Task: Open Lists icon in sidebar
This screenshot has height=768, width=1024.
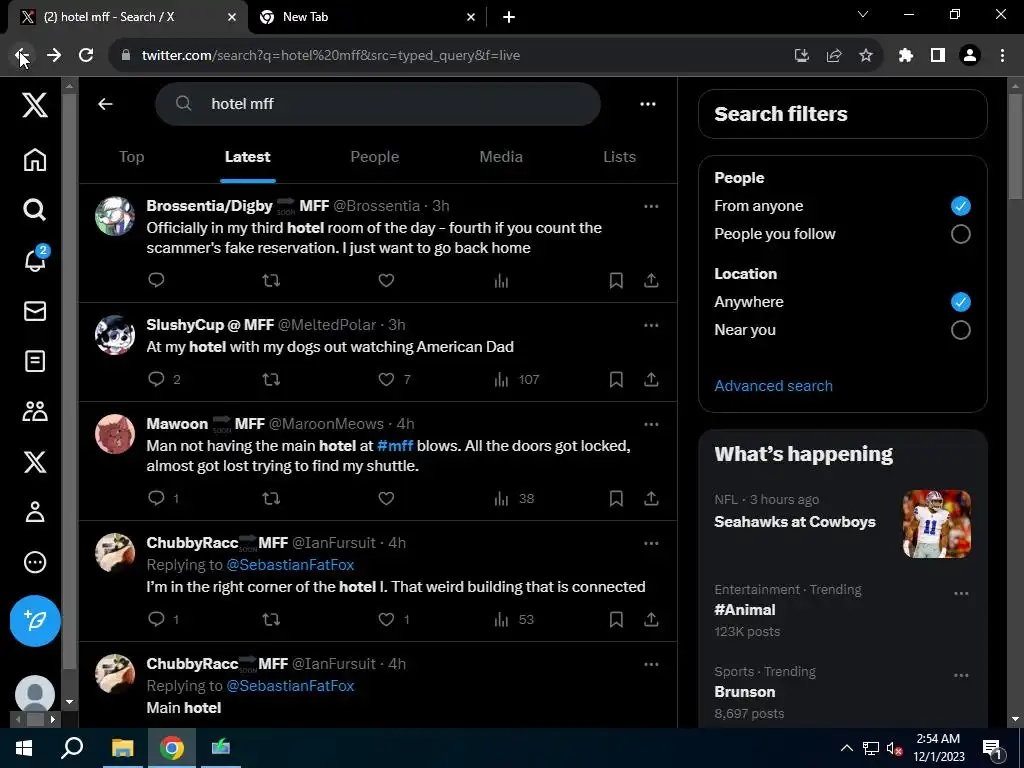Action: (35, 361)
